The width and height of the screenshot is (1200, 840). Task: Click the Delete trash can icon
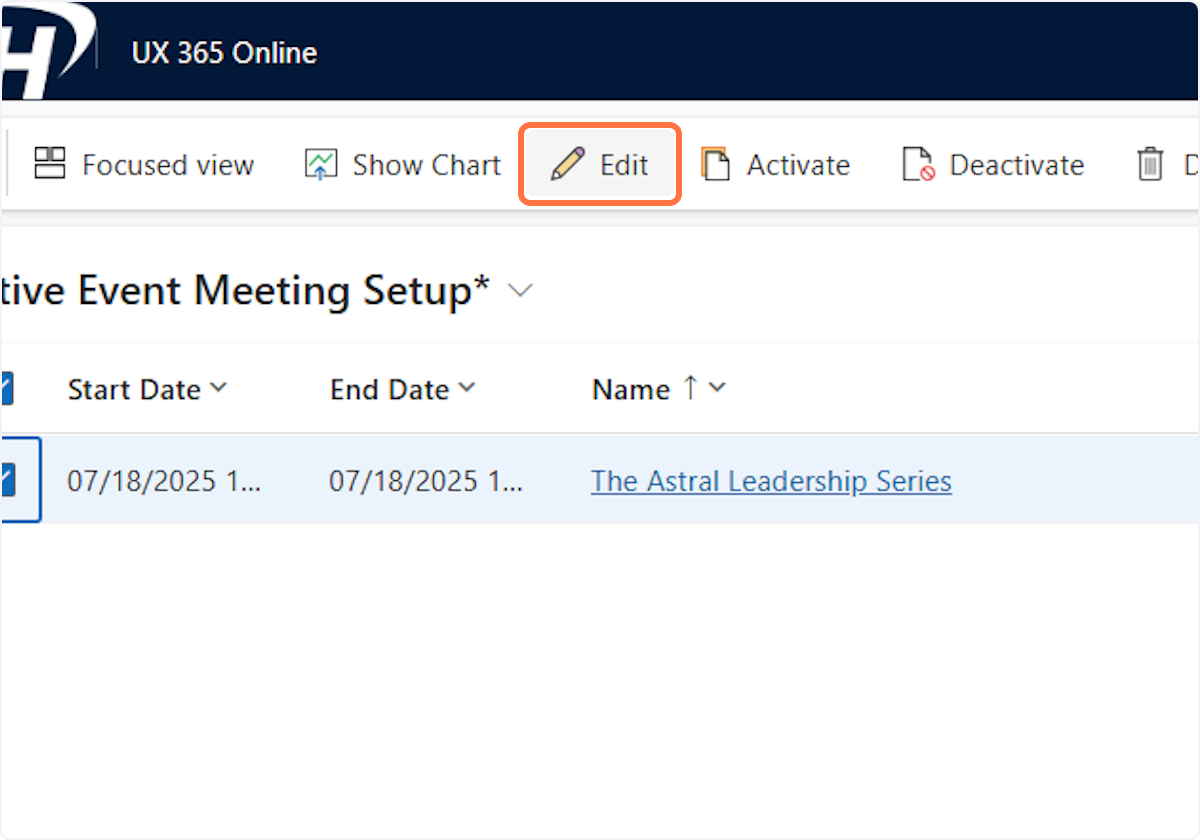1151,164
